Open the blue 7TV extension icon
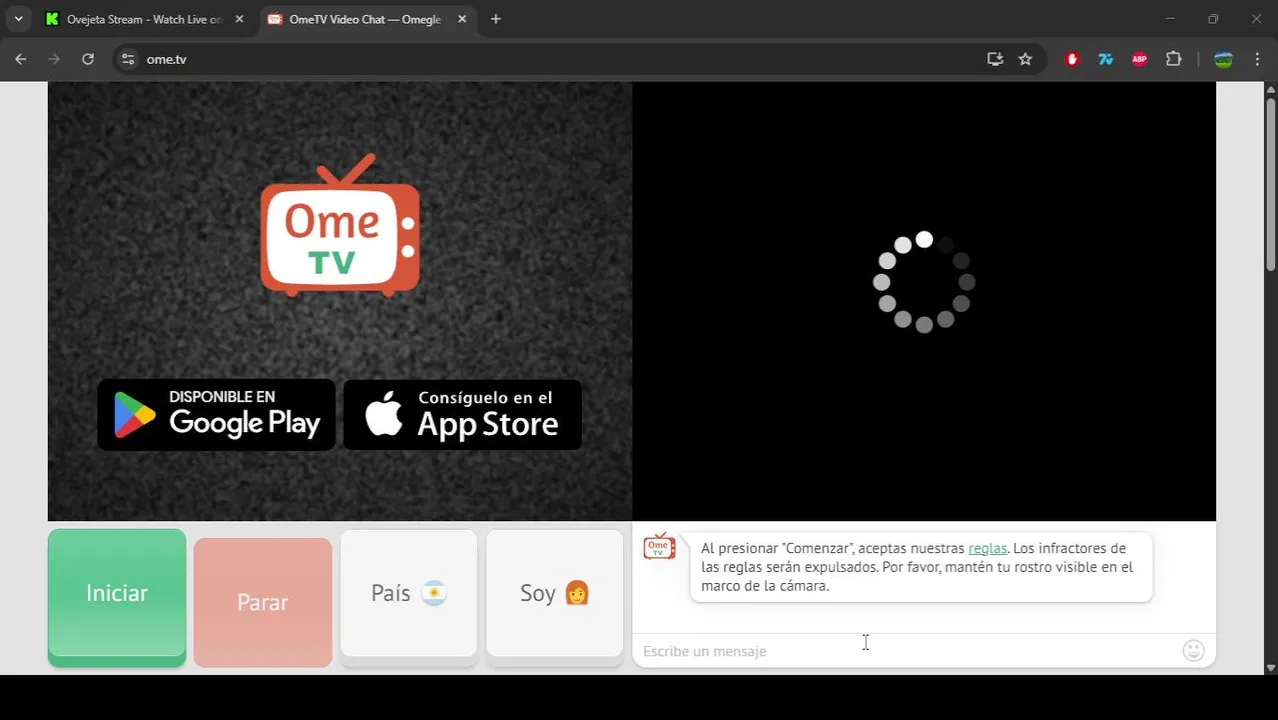The height and width of the screenshot is (720, 1278). coord(1106,59)
